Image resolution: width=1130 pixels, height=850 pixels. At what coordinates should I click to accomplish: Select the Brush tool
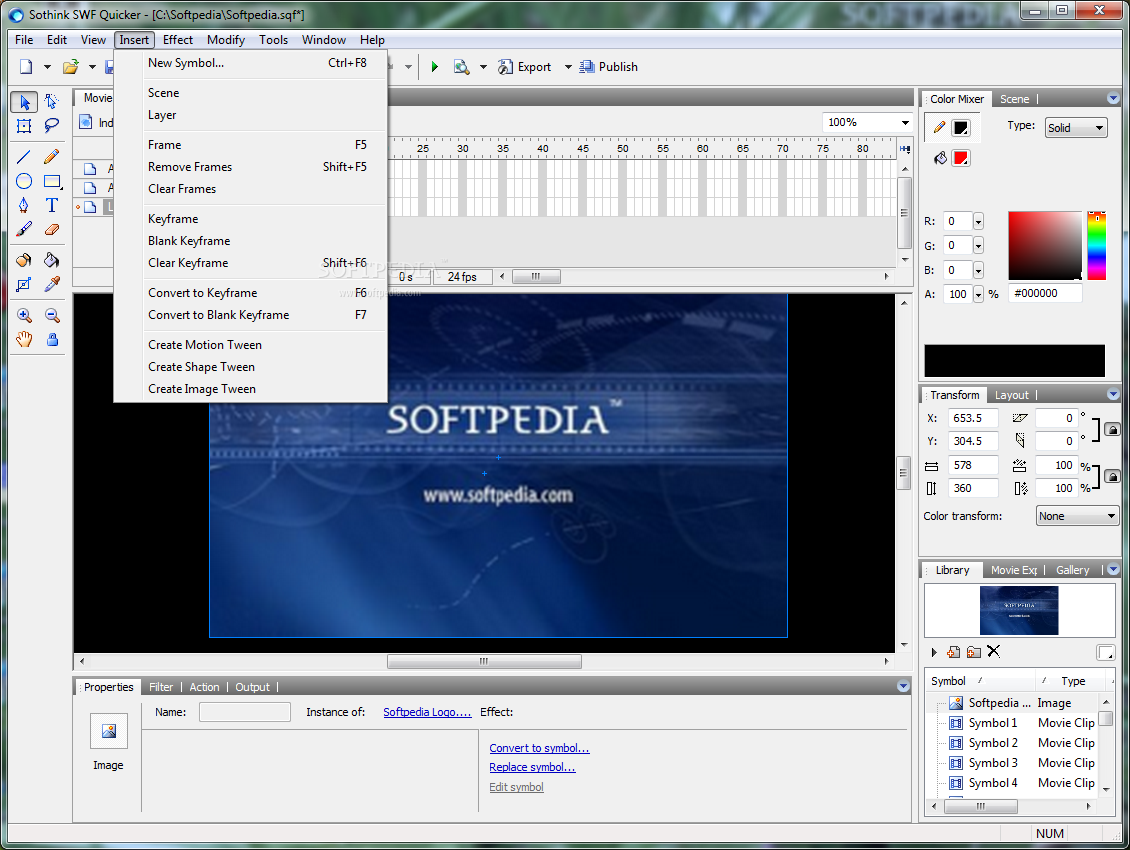pos(24,229)
